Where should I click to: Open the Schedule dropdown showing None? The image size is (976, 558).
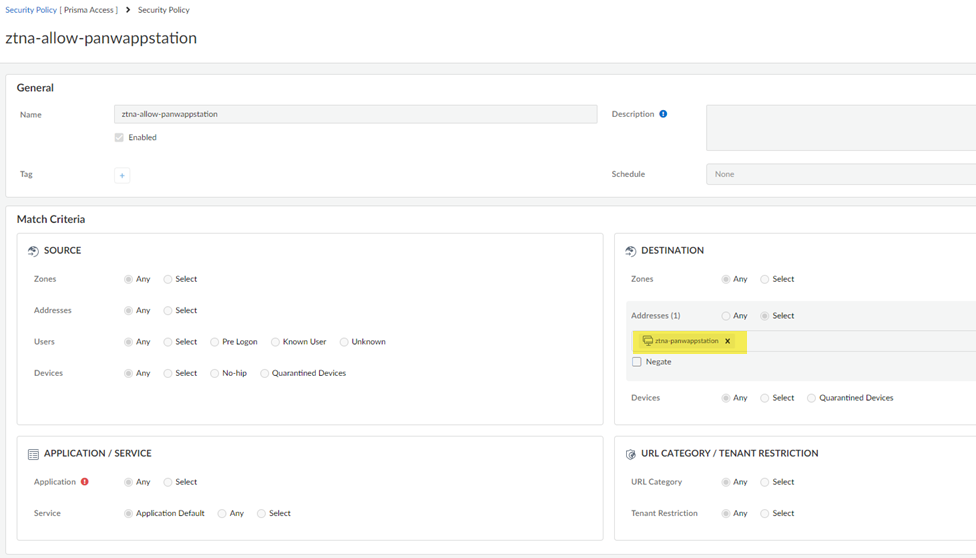840,174
